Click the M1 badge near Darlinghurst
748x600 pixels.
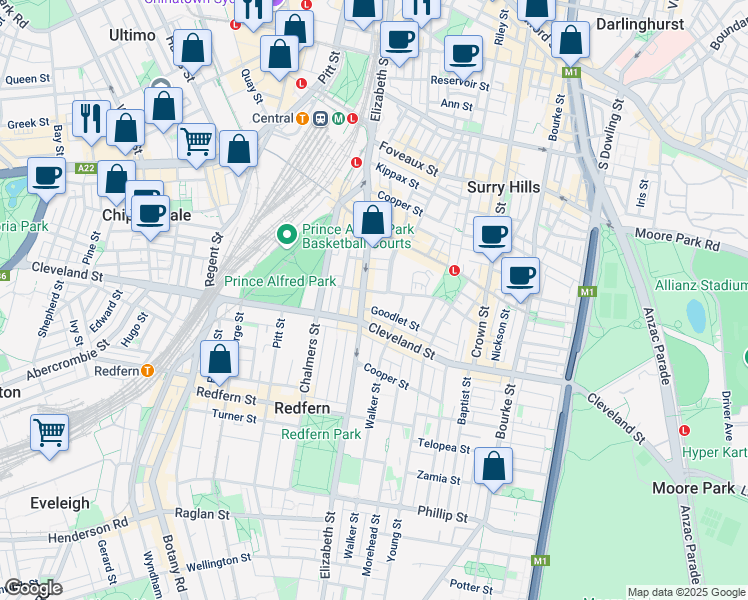coord(571,72)
